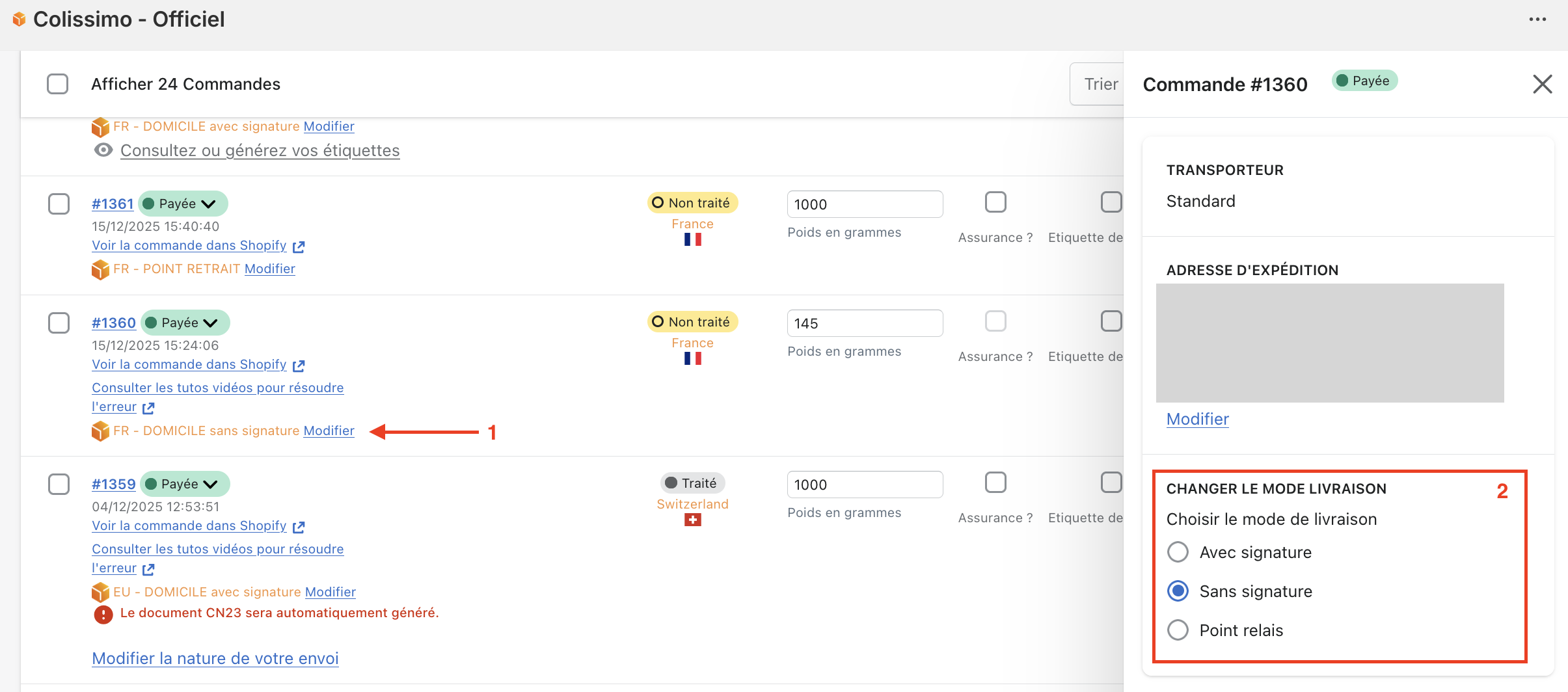Open tutos vidéos link under order #1360
1568x692 pixels.
[217, 397]
